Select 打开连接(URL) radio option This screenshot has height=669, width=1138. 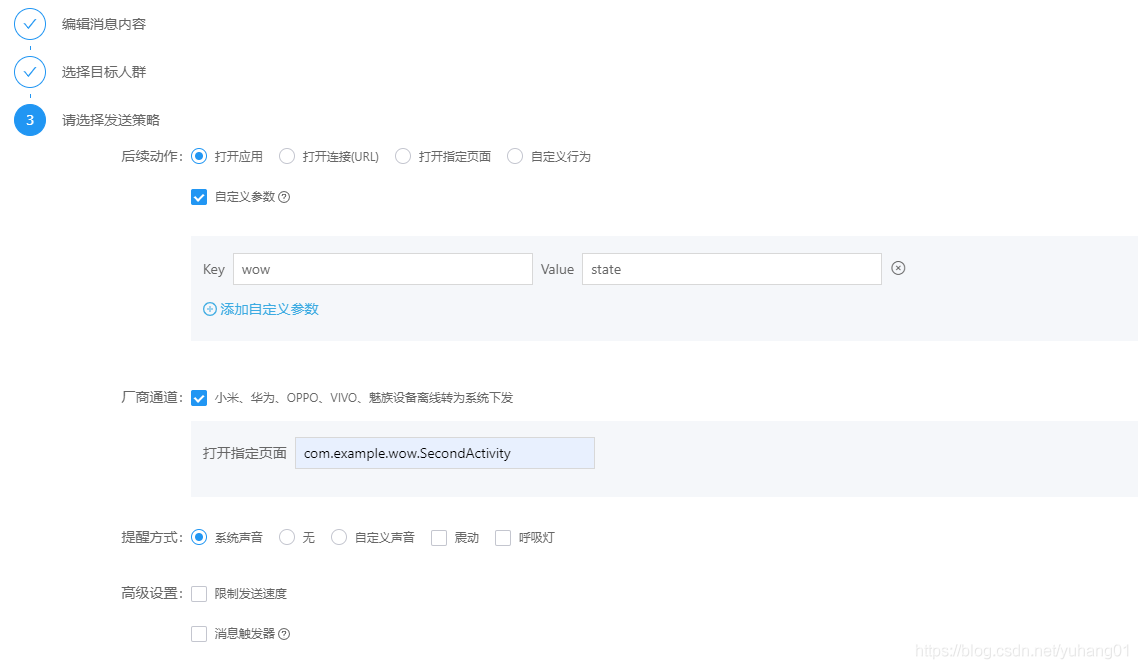287,157
